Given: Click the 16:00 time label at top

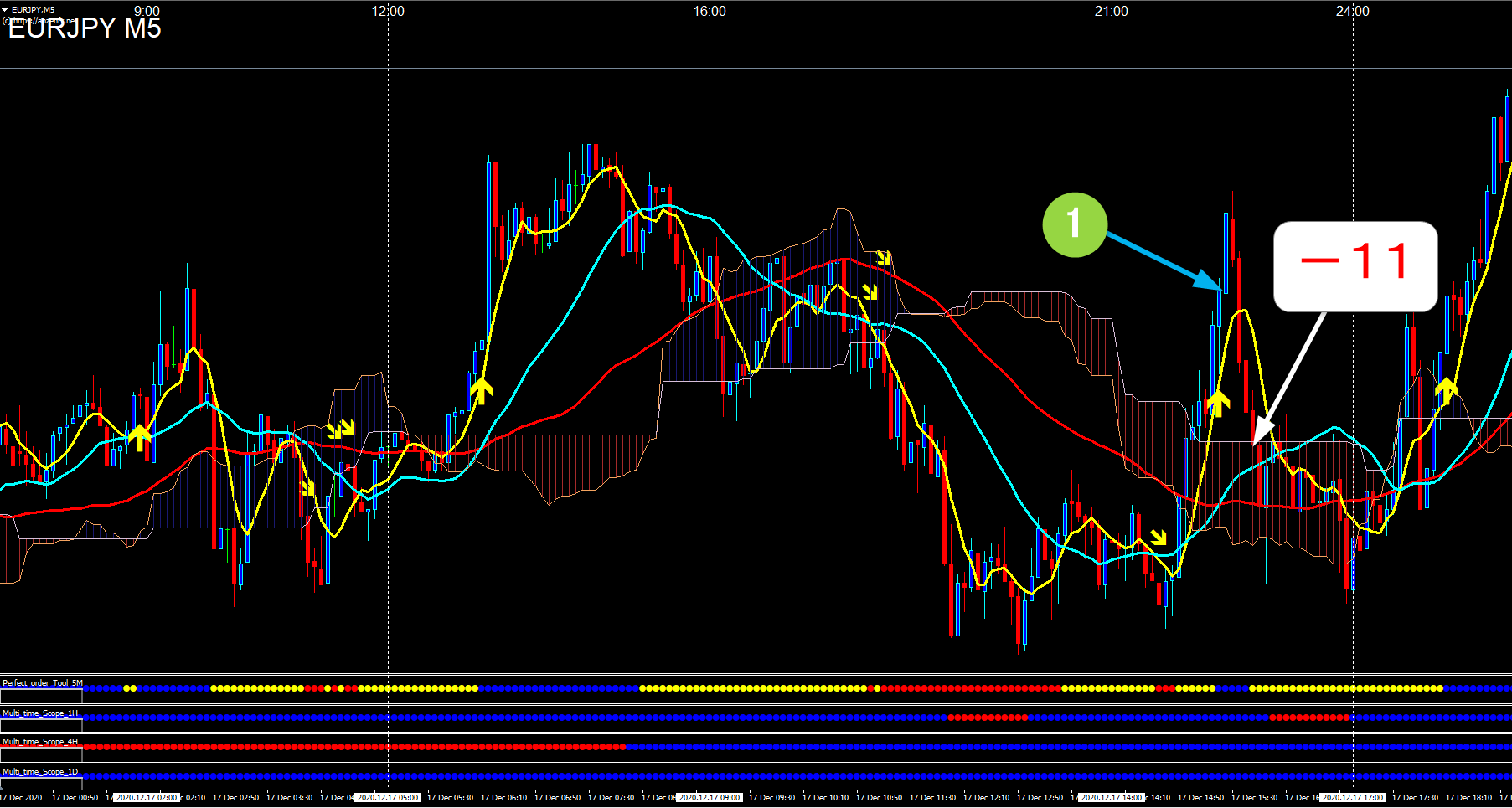Looking at the screenshot, I should click(x=710, y=11).
